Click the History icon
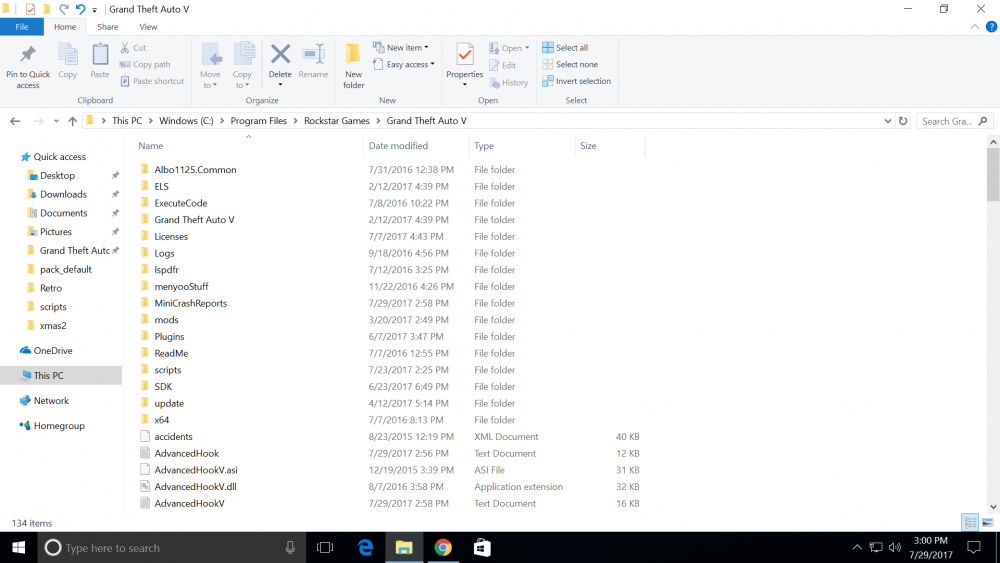The height and width of the screenshot is (563, 1000). point(494,82)
